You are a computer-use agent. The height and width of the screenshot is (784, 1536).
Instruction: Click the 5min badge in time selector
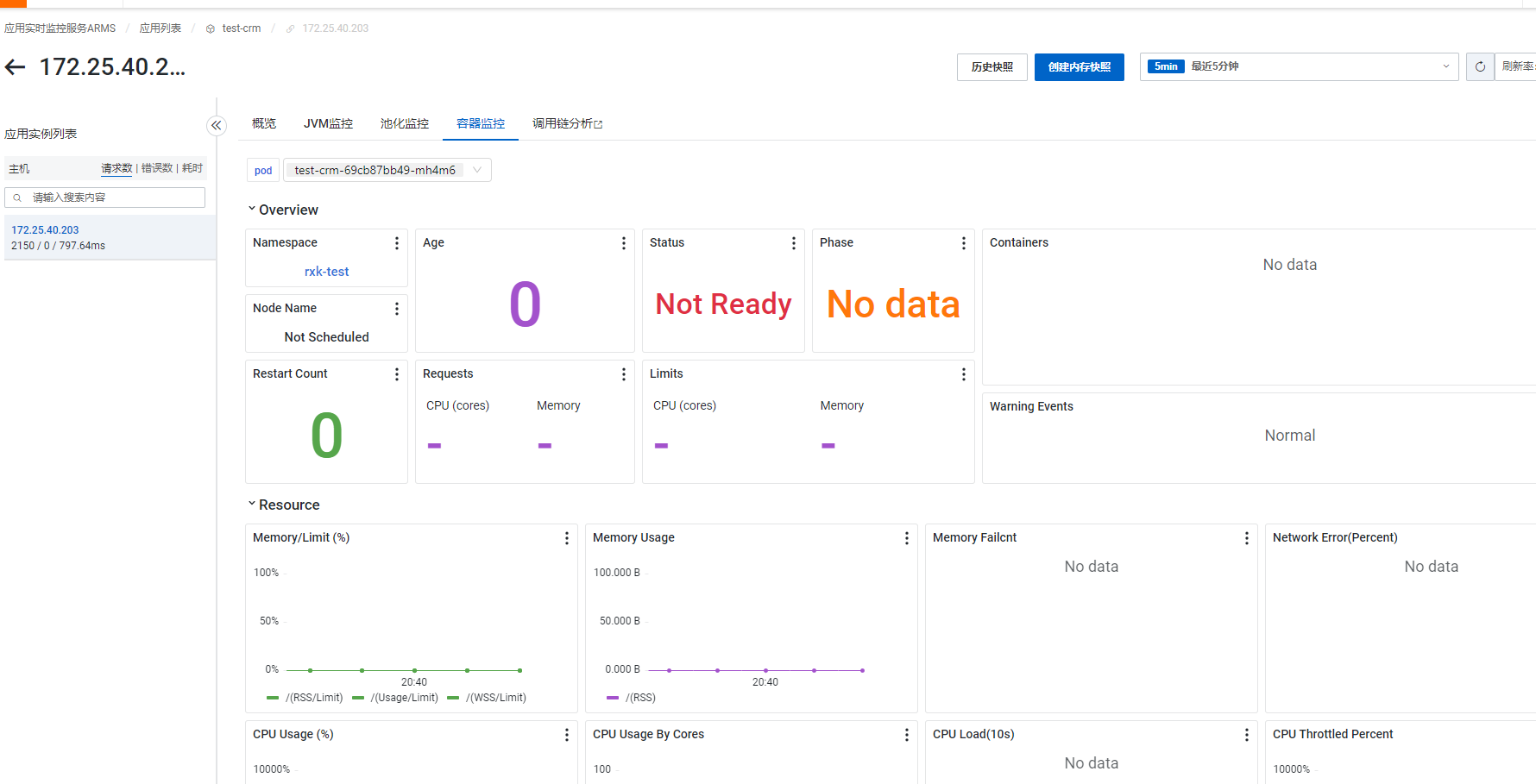click(x=1166, y=66)
